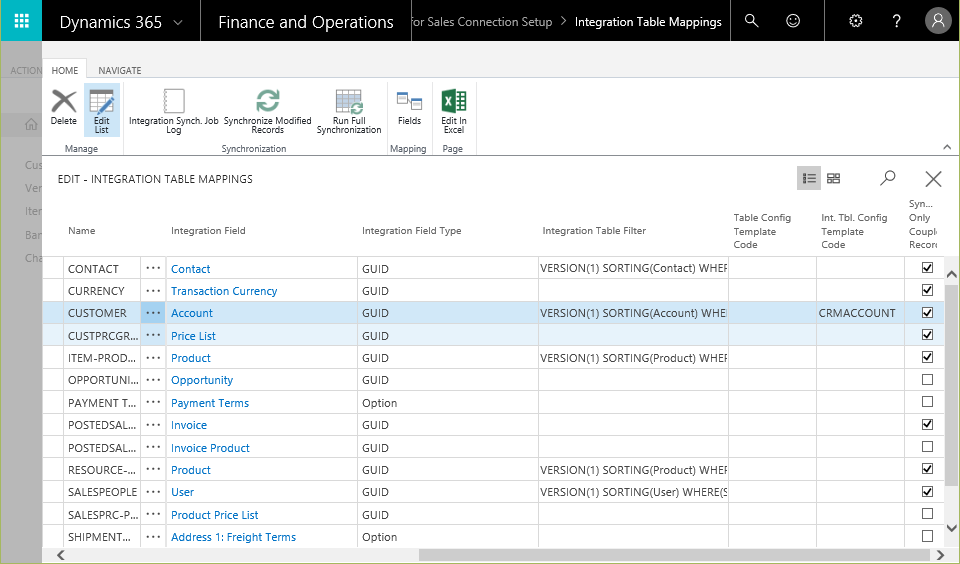Select the CUSTOMER name cell
Viewport: 960px width, 564px height.
(102, 313)
